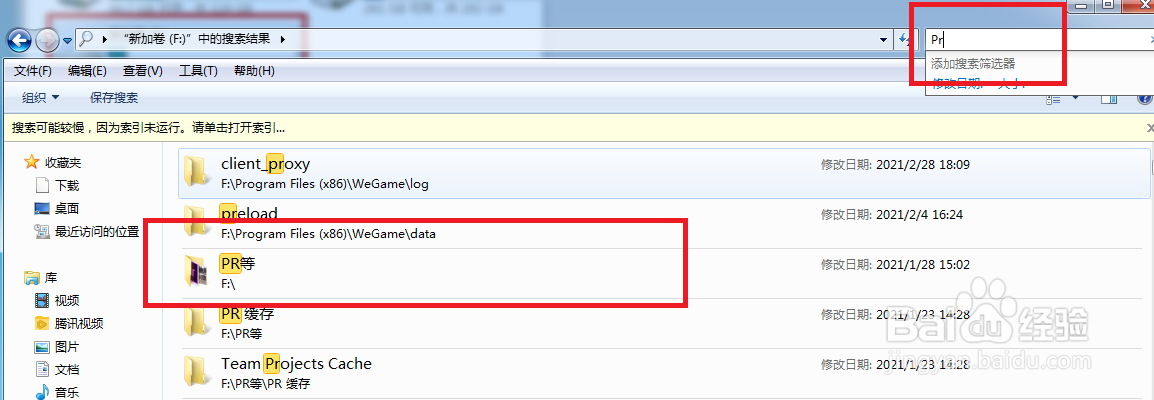This screenshot has width=1154, height=400.
Task: Click the star icon beside 收藏夹
Action: [x=31, y=162]
